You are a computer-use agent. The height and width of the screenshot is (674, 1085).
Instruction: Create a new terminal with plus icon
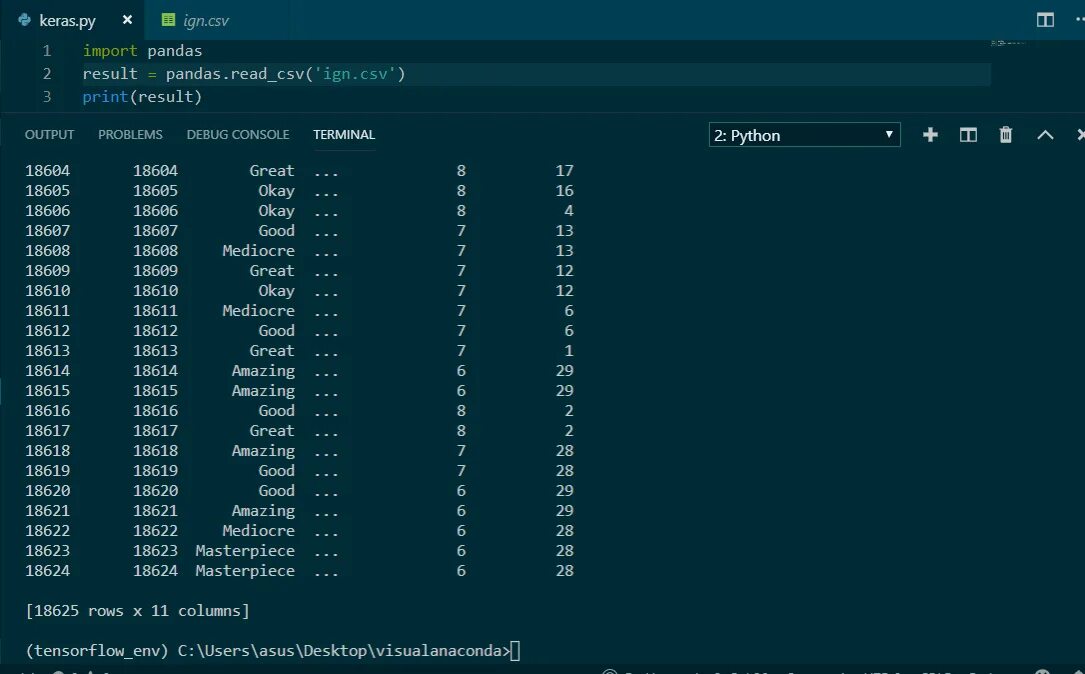coord(930,135)
